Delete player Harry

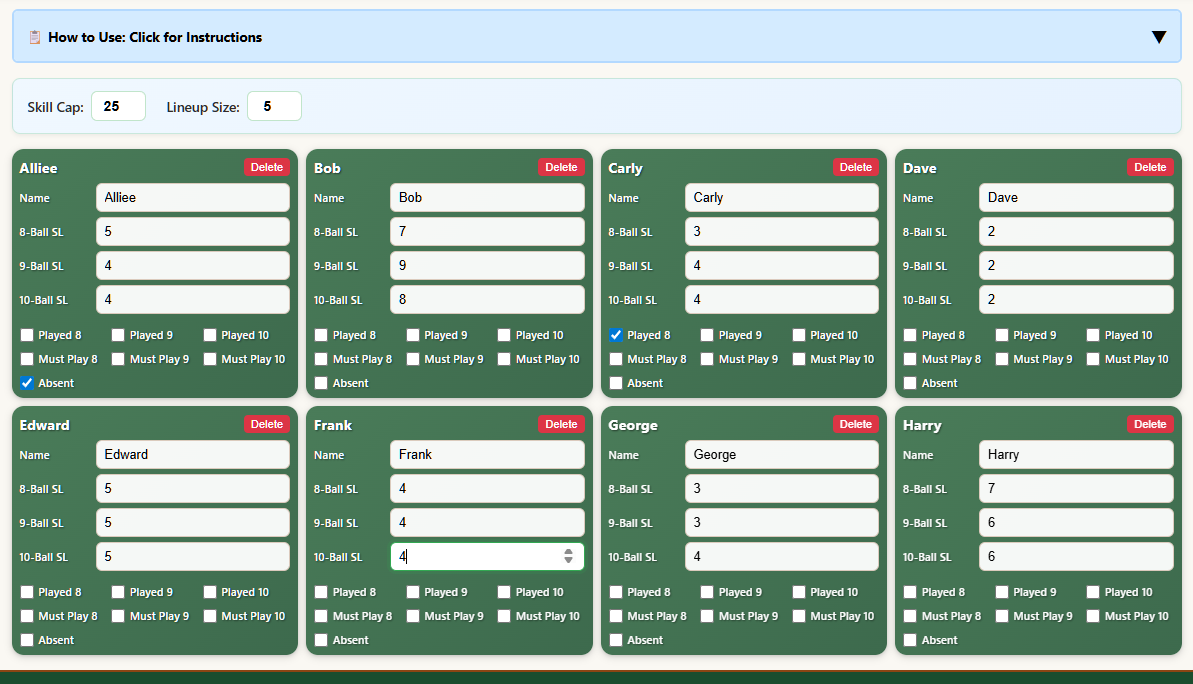(x=1150, y=423)
